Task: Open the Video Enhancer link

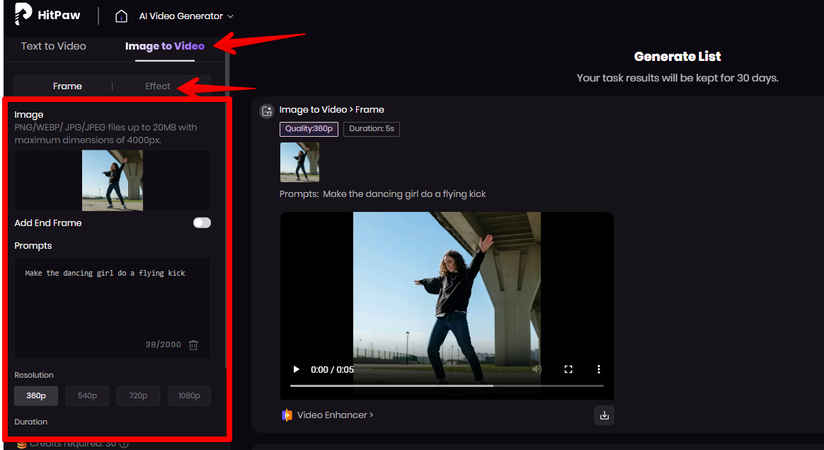Action: coord(335,415)
